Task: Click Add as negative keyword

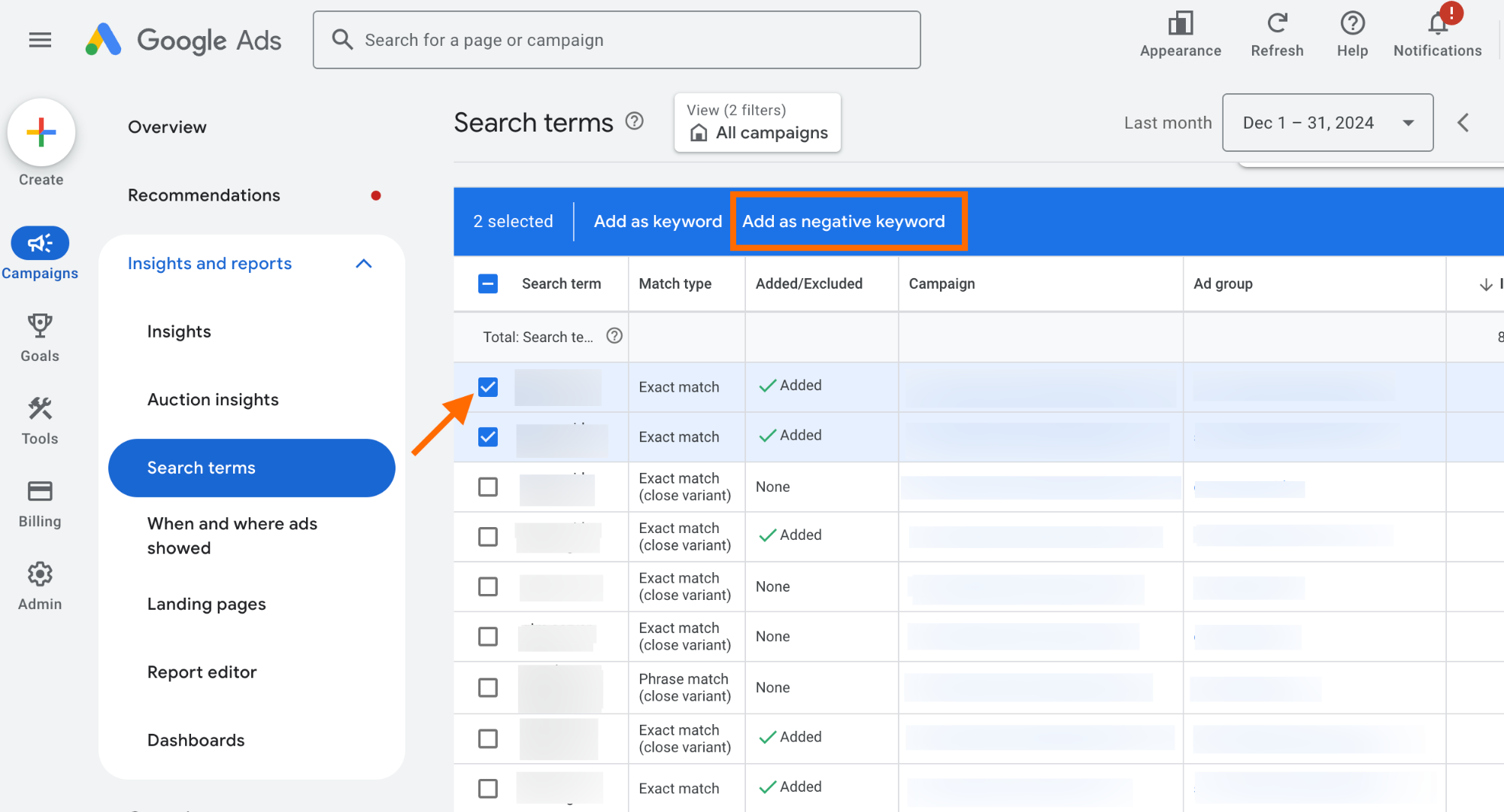Action: (844, 222)
